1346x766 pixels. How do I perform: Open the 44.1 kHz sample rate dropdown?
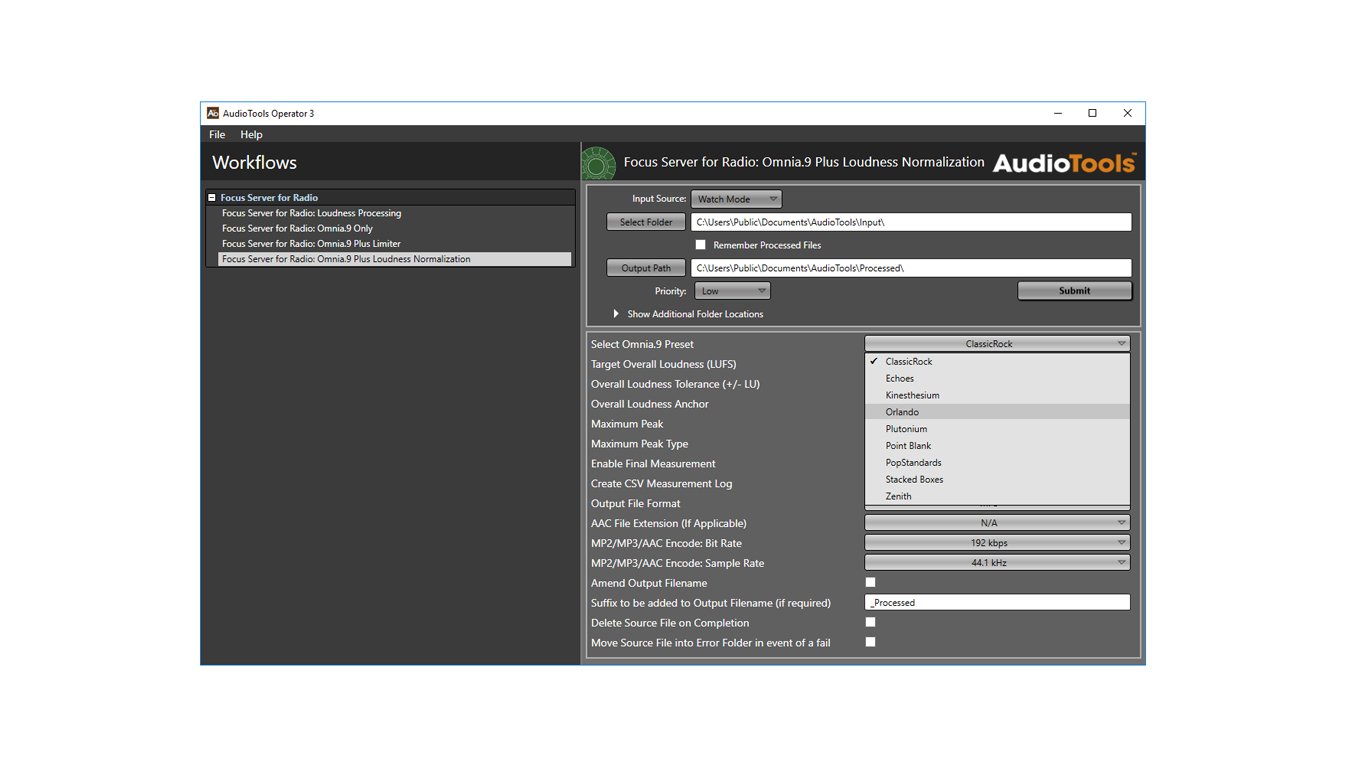[x=997, y=562]
